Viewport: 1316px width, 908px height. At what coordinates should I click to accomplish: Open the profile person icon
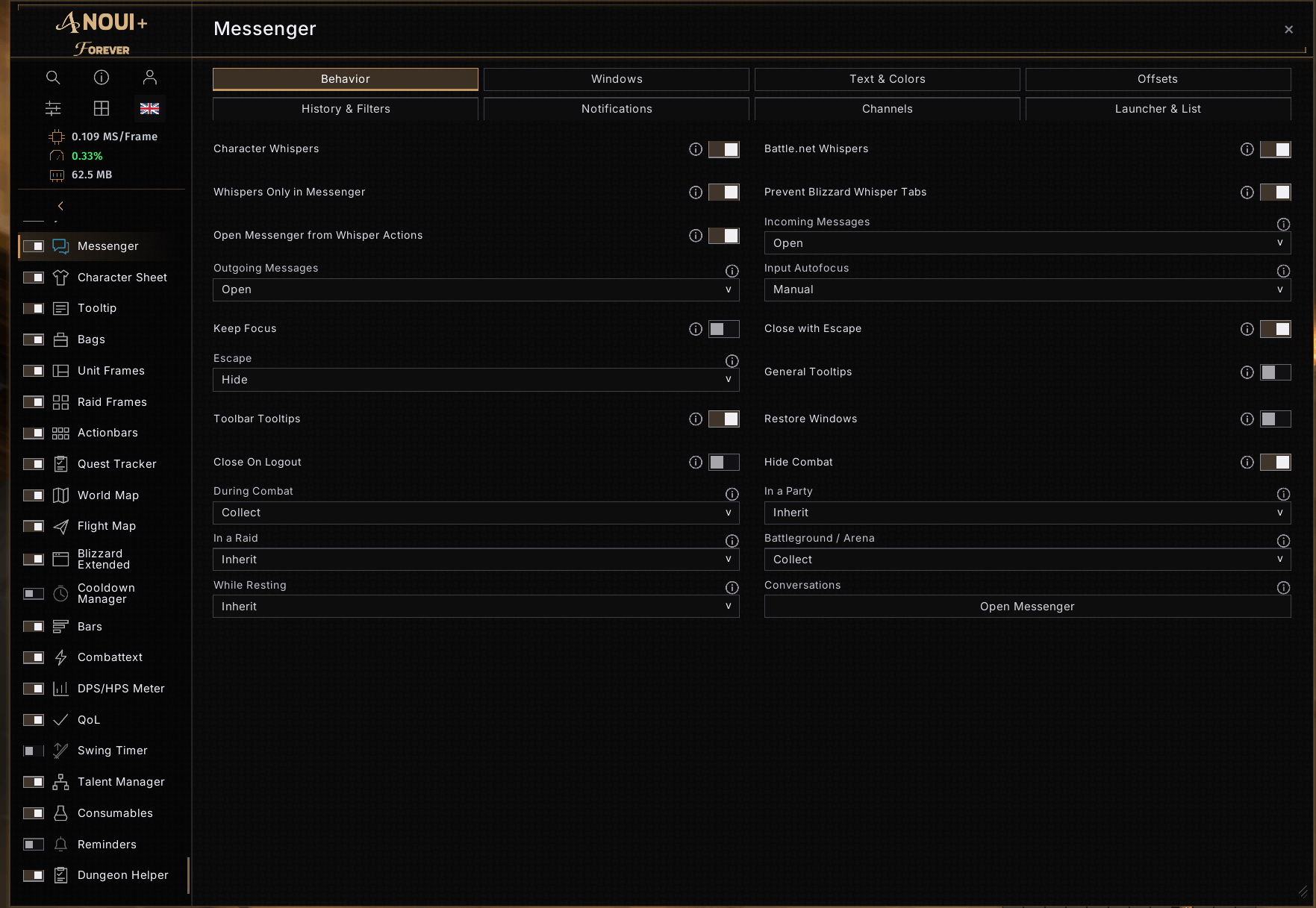click(x=150, y=78)
